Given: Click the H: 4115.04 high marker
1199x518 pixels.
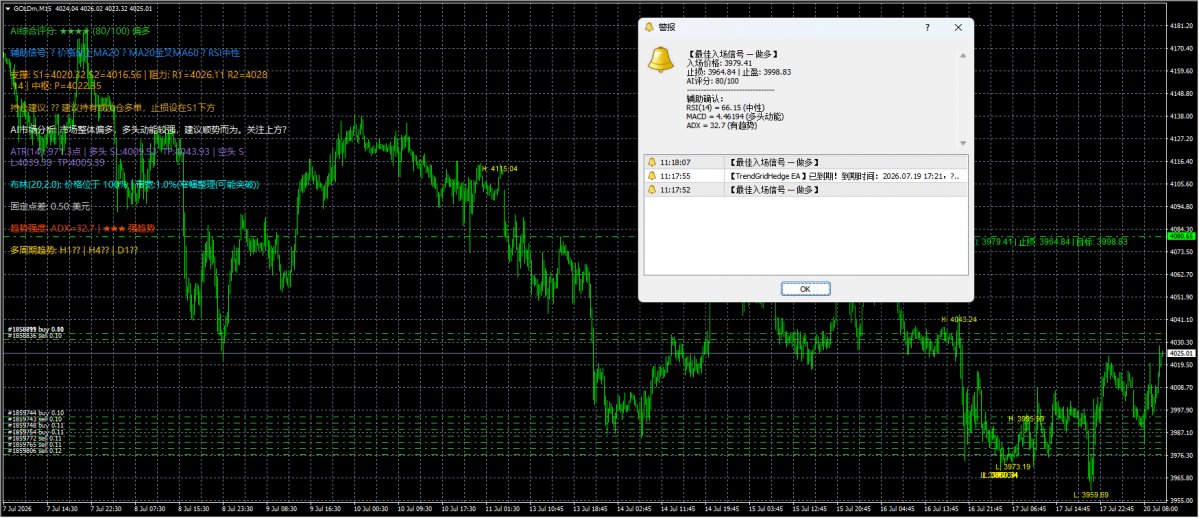Looking at the screenshot, I should point(499,168).
